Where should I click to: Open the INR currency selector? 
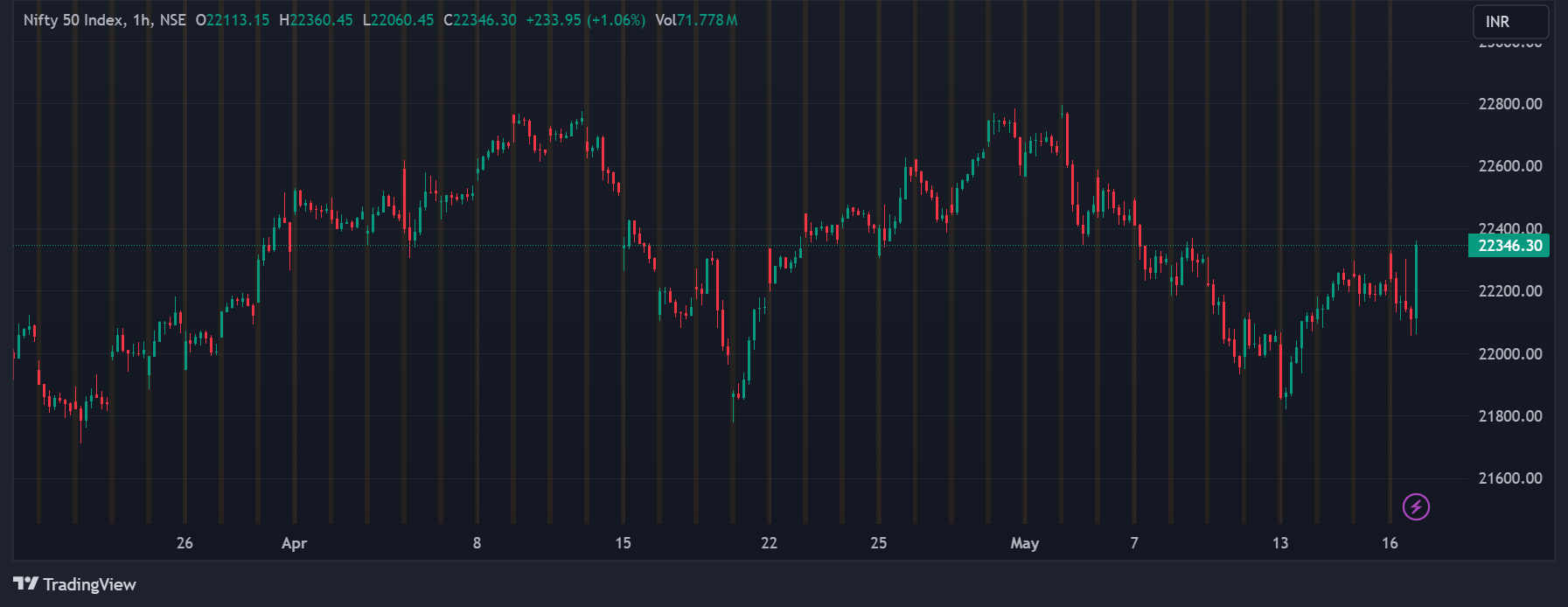[x=1510, y=22]
